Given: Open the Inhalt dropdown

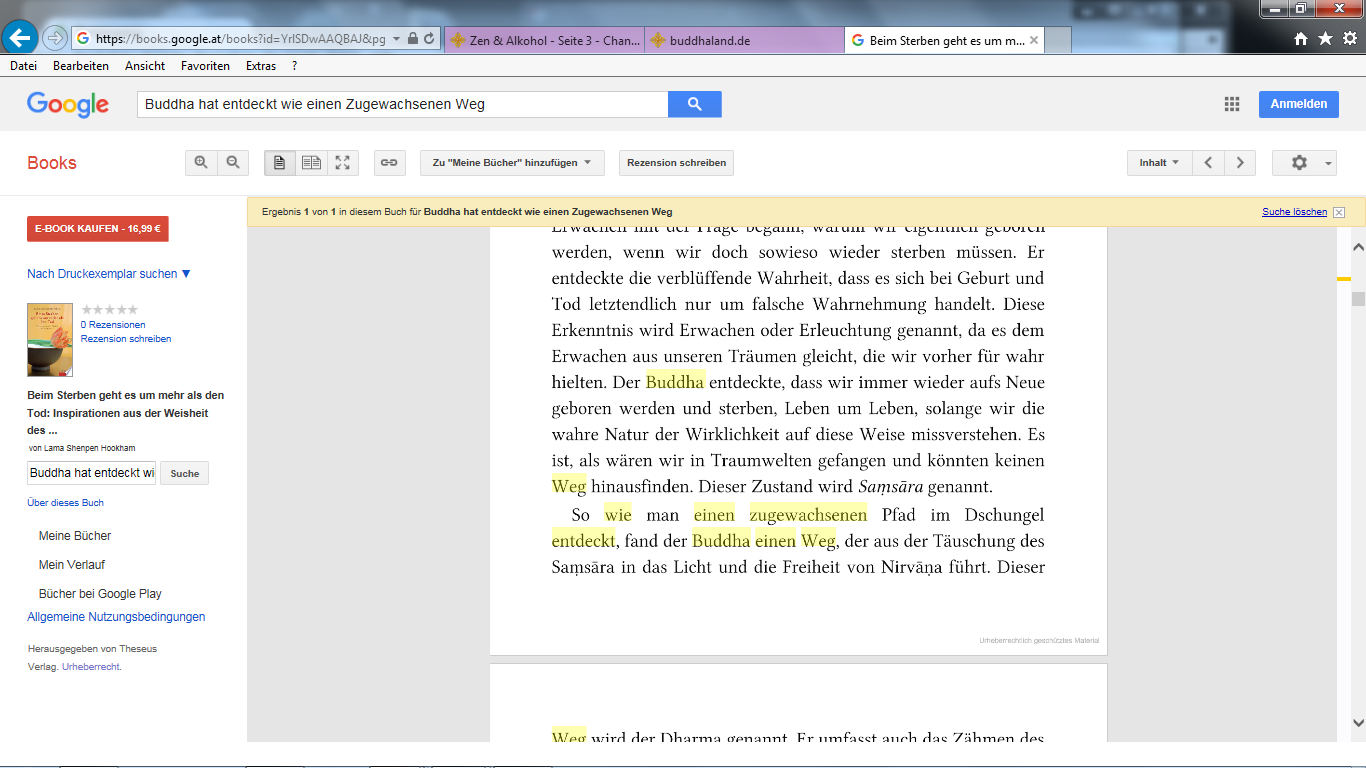Looking at the screenshot, I should (1159, 162).
